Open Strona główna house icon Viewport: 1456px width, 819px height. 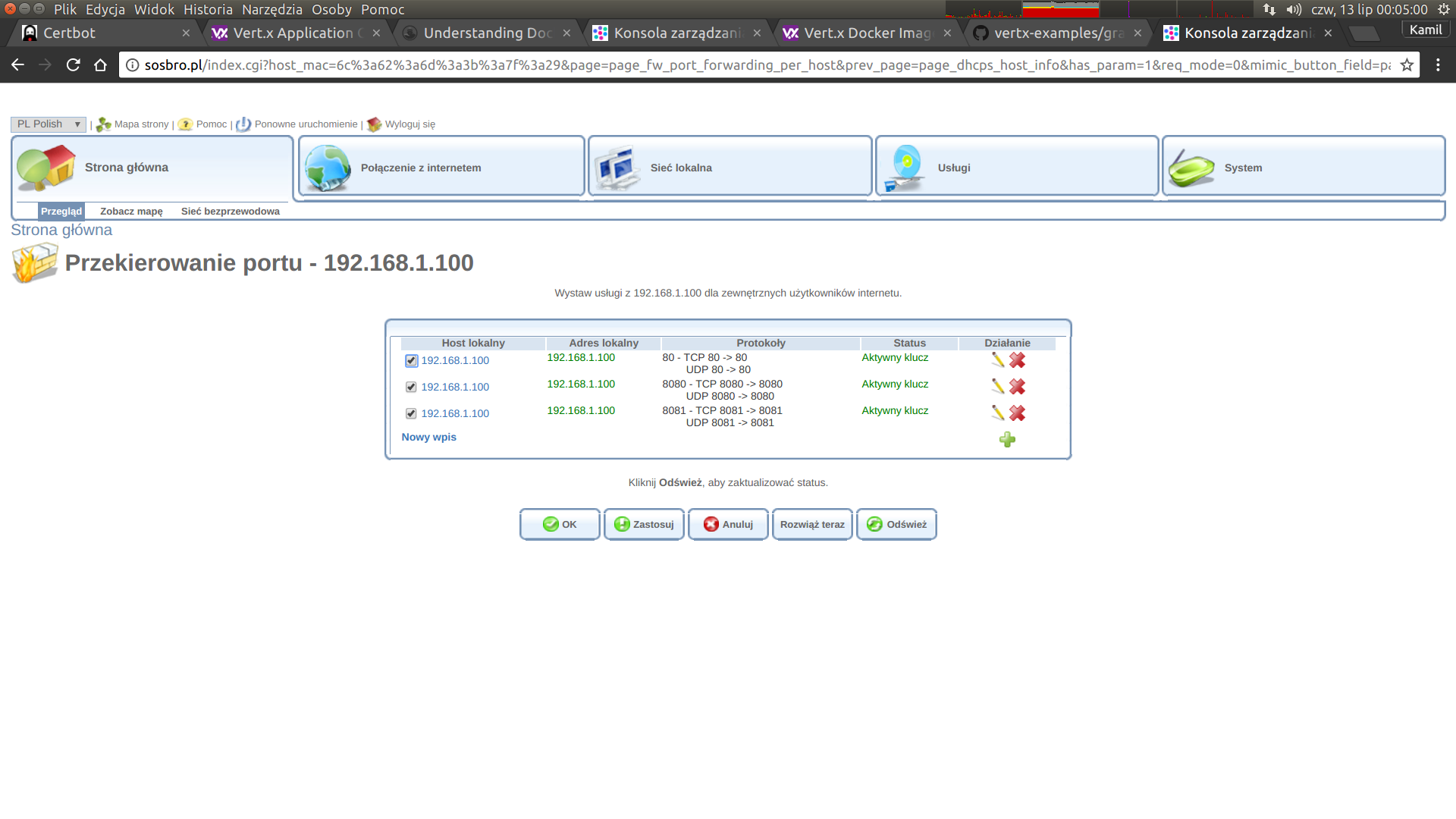tap(46, 168)
